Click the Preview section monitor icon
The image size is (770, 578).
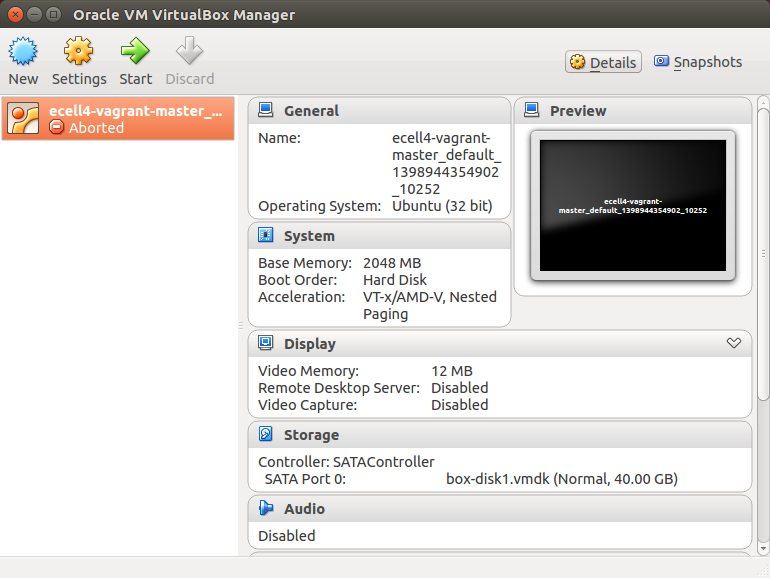tap(531, 110)
